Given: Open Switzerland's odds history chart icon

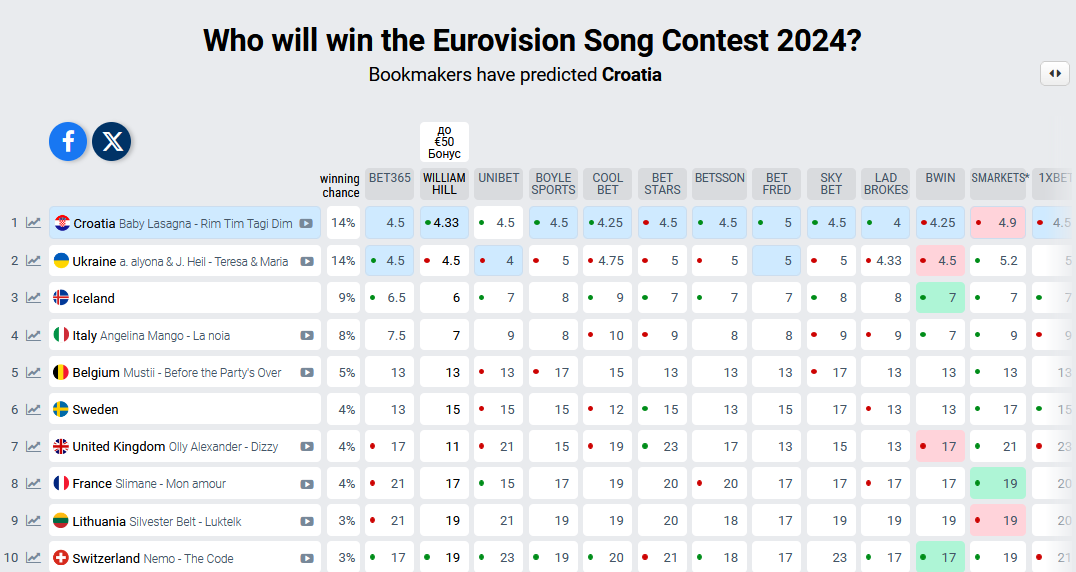Looking at the screenshot, I should [34, 558].
